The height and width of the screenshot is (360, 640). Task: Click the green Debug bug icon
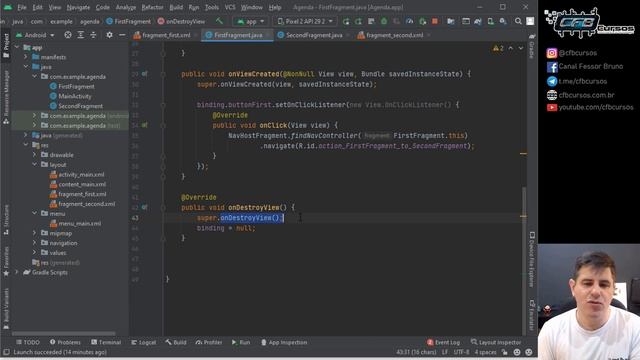click(384, 21)
